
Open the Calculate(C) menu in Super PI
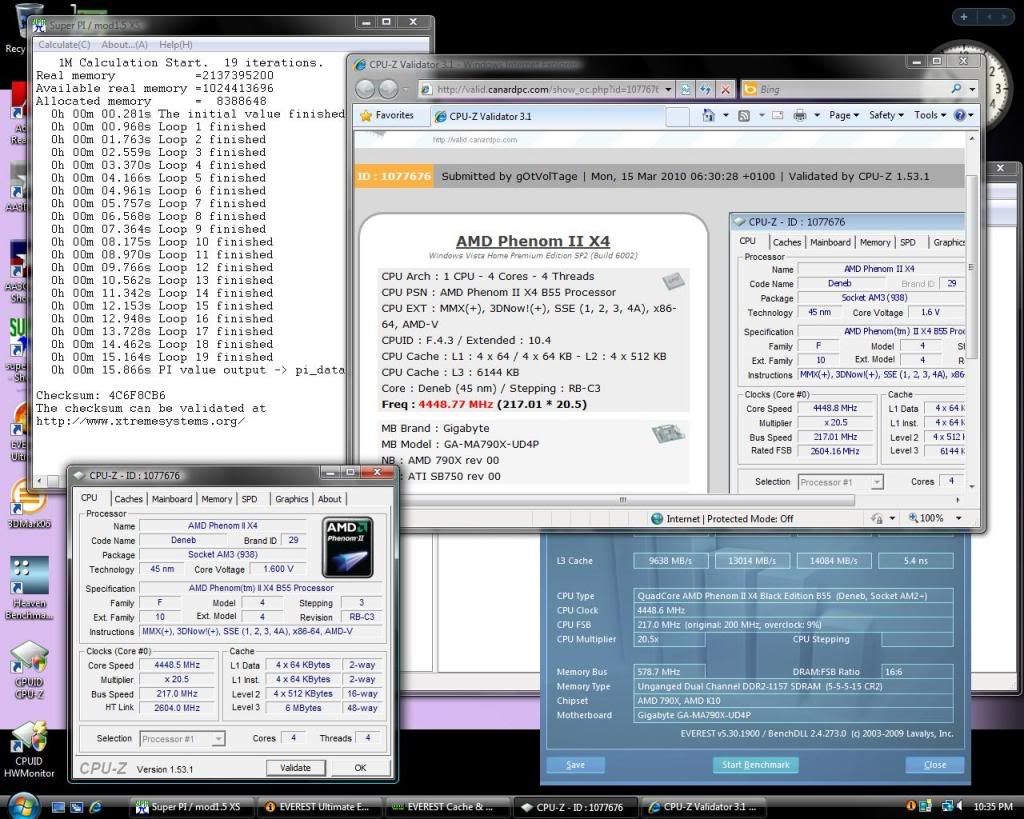click(64, 44)
